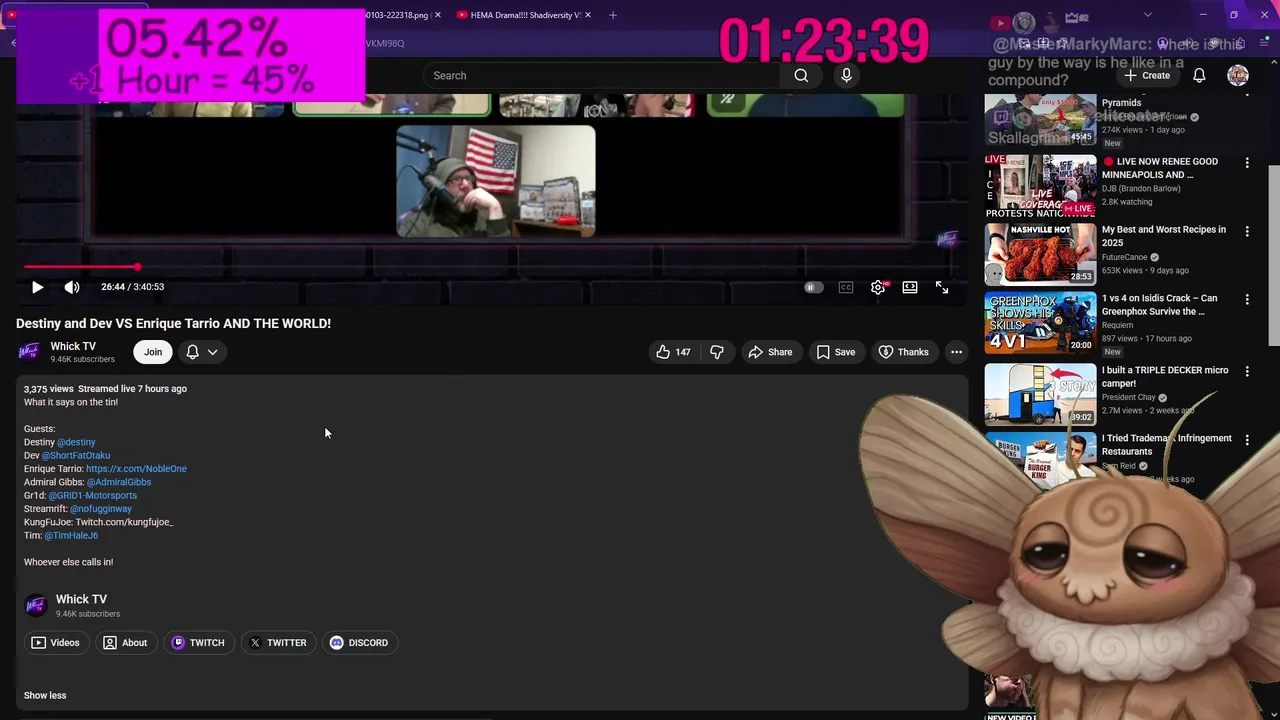Open the @GRID1-Motorsports link
The width and height of the screenshot is (1280, 720).
93,495
